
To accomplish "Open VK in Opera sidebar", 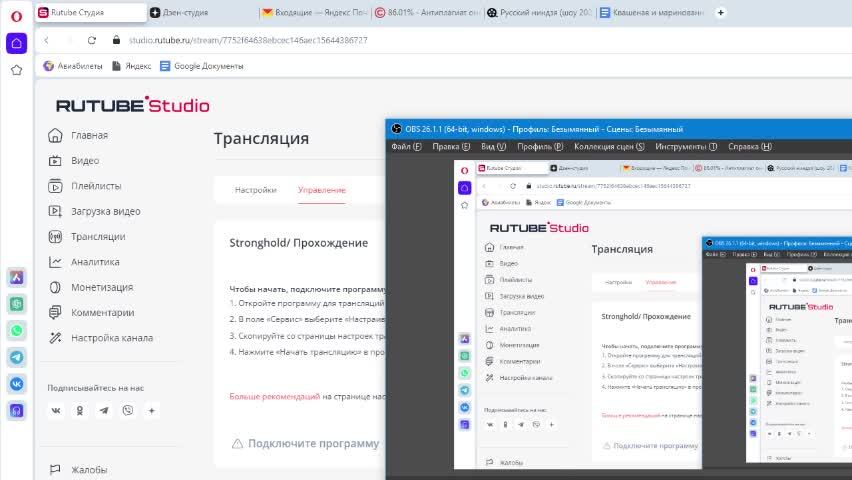I will coord(16,384).
